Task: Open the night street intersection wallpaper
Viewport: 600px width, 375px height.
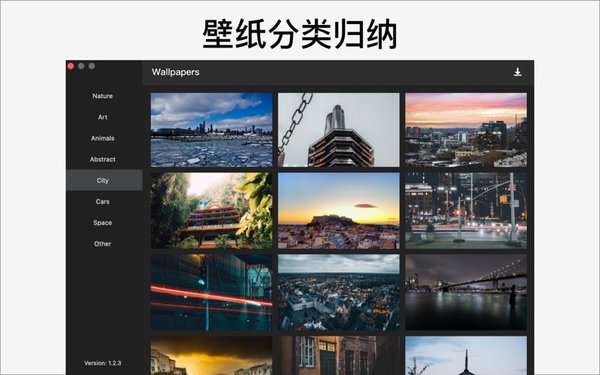Action: point(466,210)
